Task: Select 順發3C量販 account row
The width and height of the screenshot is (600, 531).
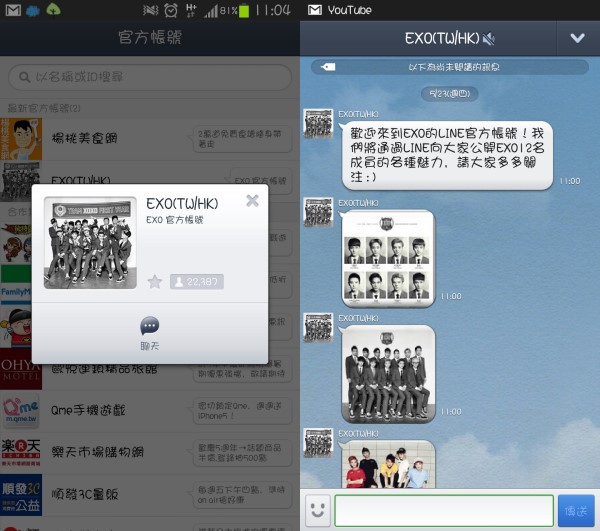Action: pos(150,495)
